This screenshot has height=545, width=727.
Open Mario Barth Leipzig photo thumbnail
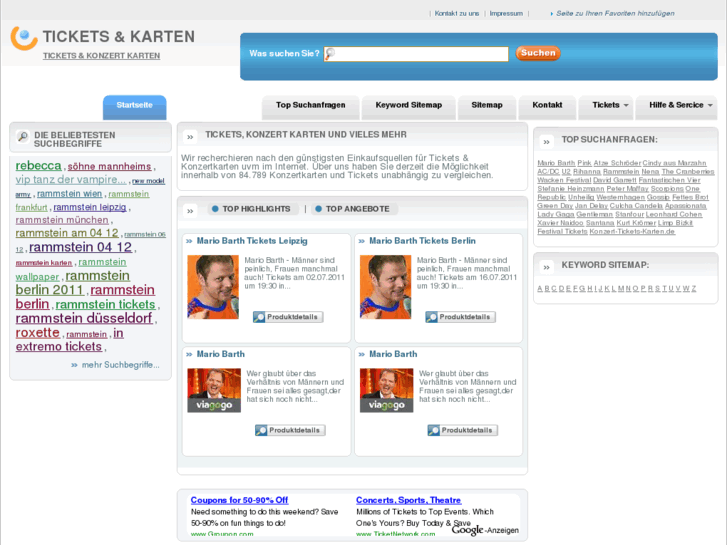213,287
